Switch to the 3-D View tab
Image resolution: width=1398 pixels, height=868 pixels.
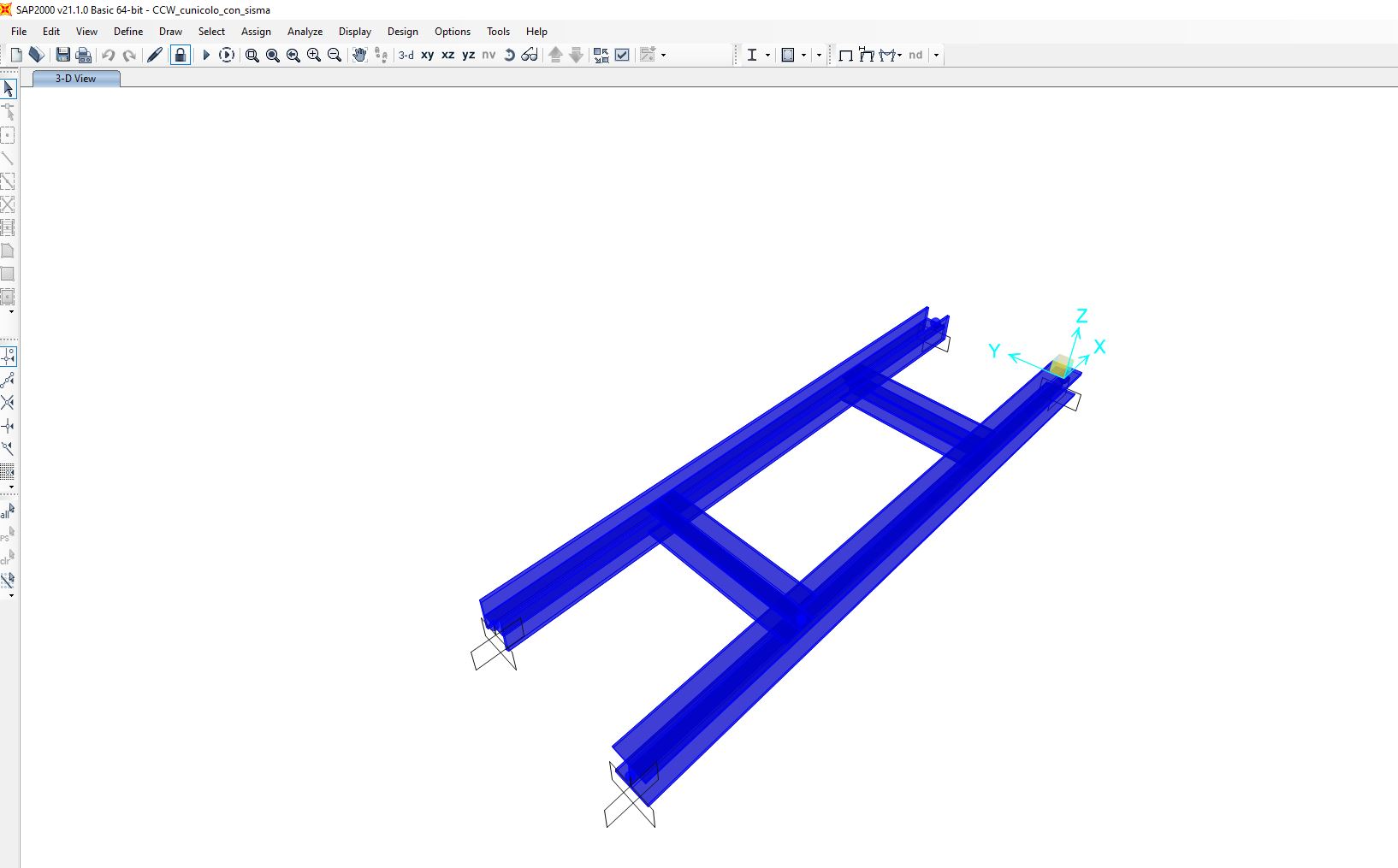pyautogui.click(x=76, y=79)
